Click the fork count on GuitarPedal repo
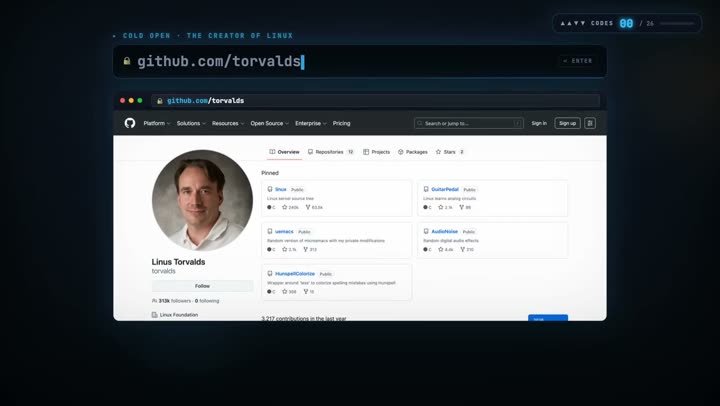Viewport: 720px width, 406px height. click(466, 208)
